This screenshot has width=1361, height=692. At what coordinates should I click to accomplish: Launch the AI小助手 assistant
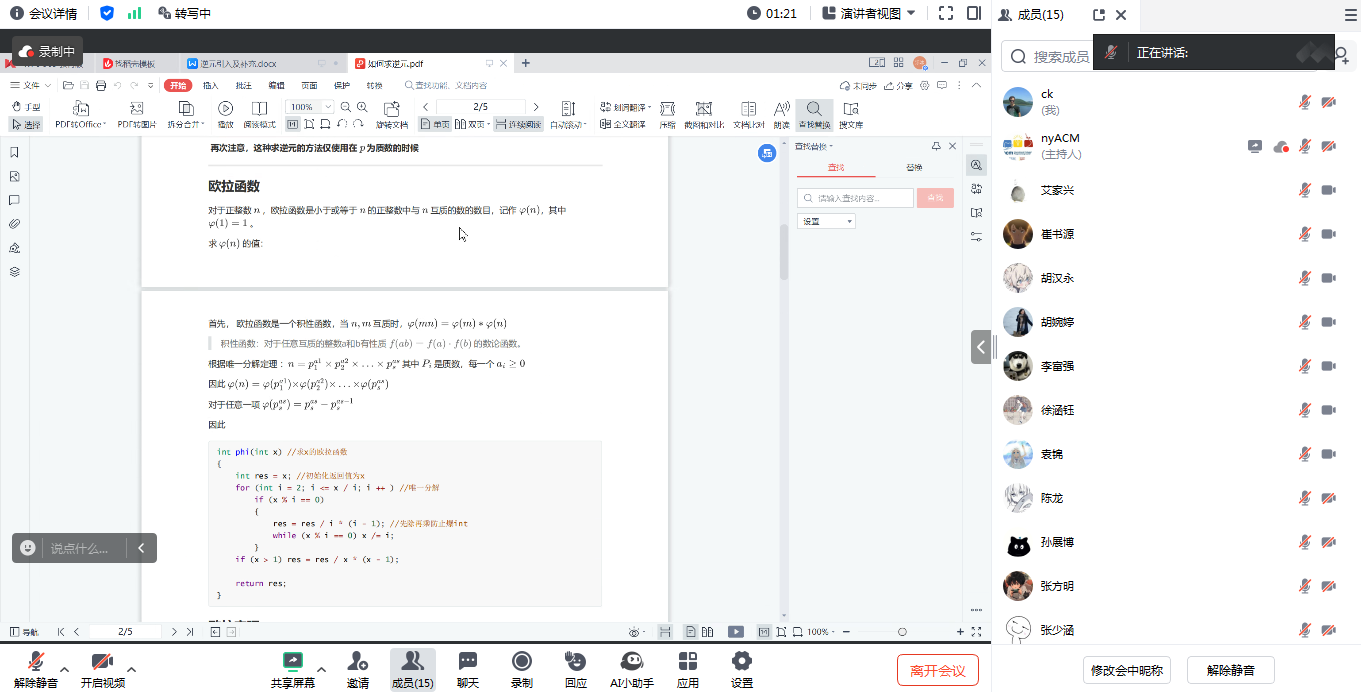click(x=631, y=668)
